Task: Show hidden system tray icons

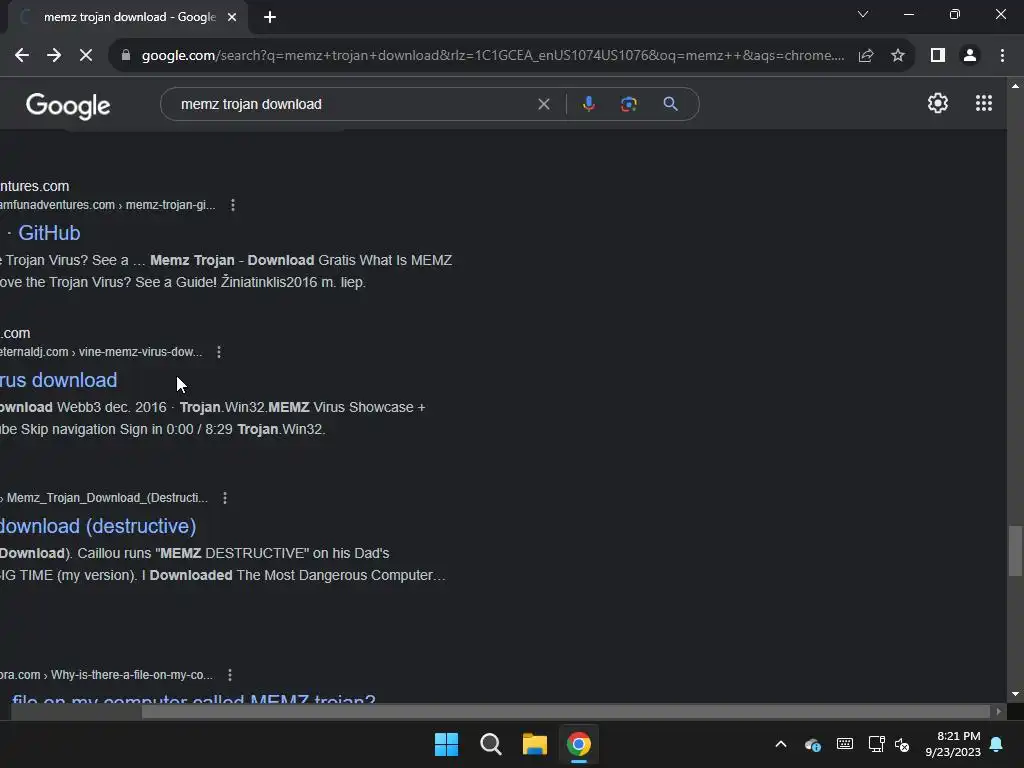Action: tap(780, 744)
